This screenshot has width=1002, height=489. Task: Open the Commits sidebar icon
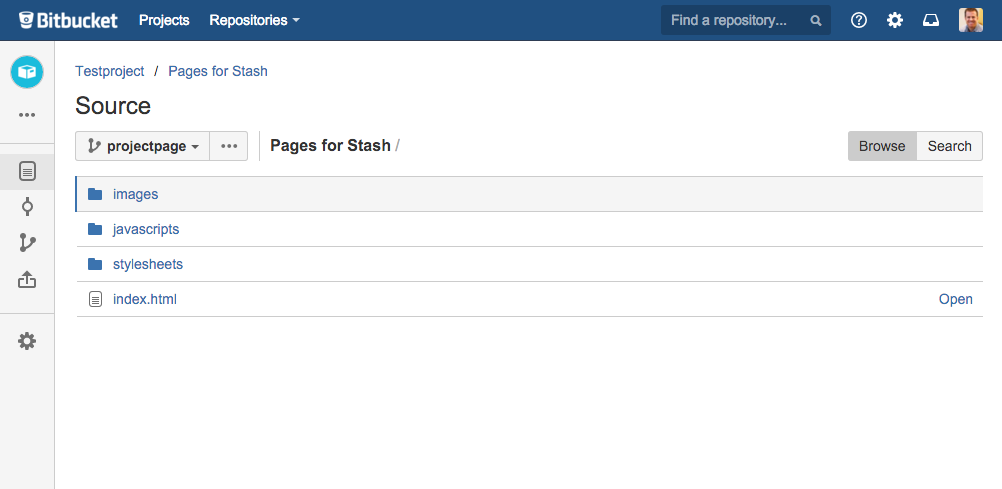coord(27,207)
